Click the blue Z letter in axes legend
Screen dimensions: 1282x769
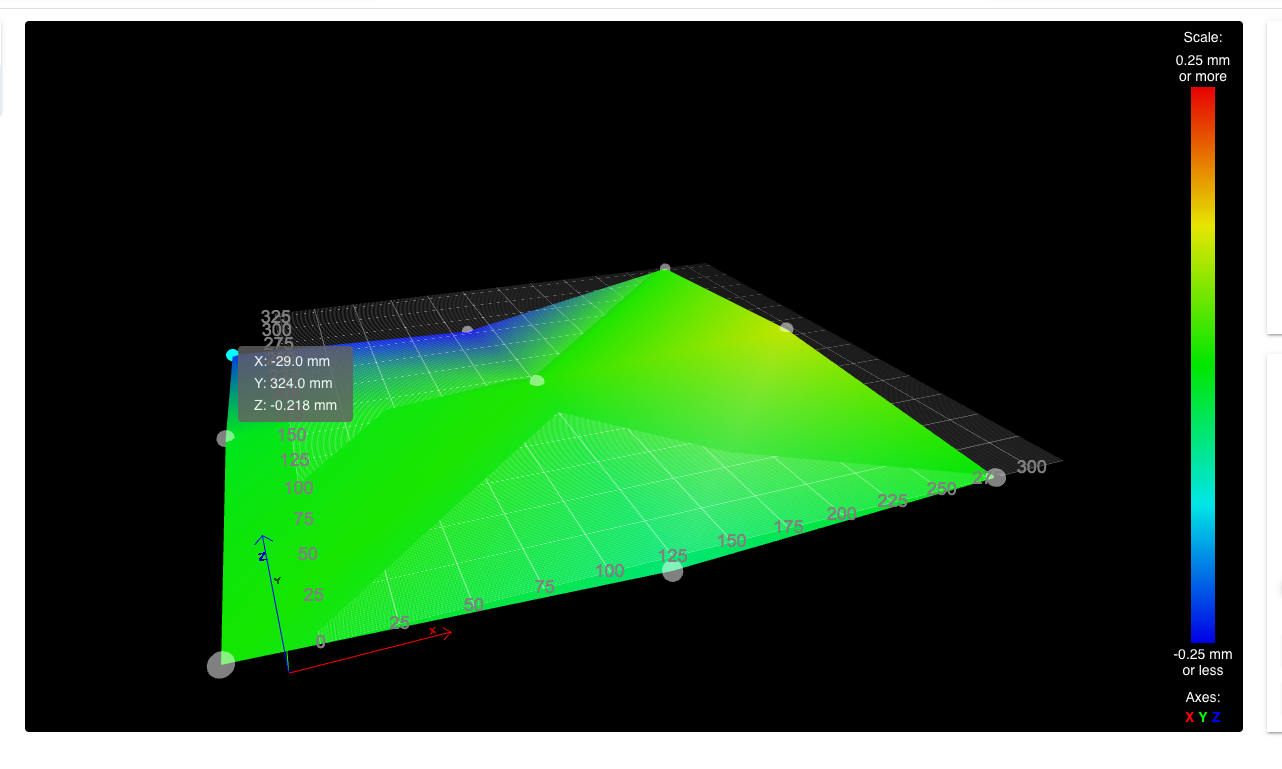click(x=1216, y=717)
